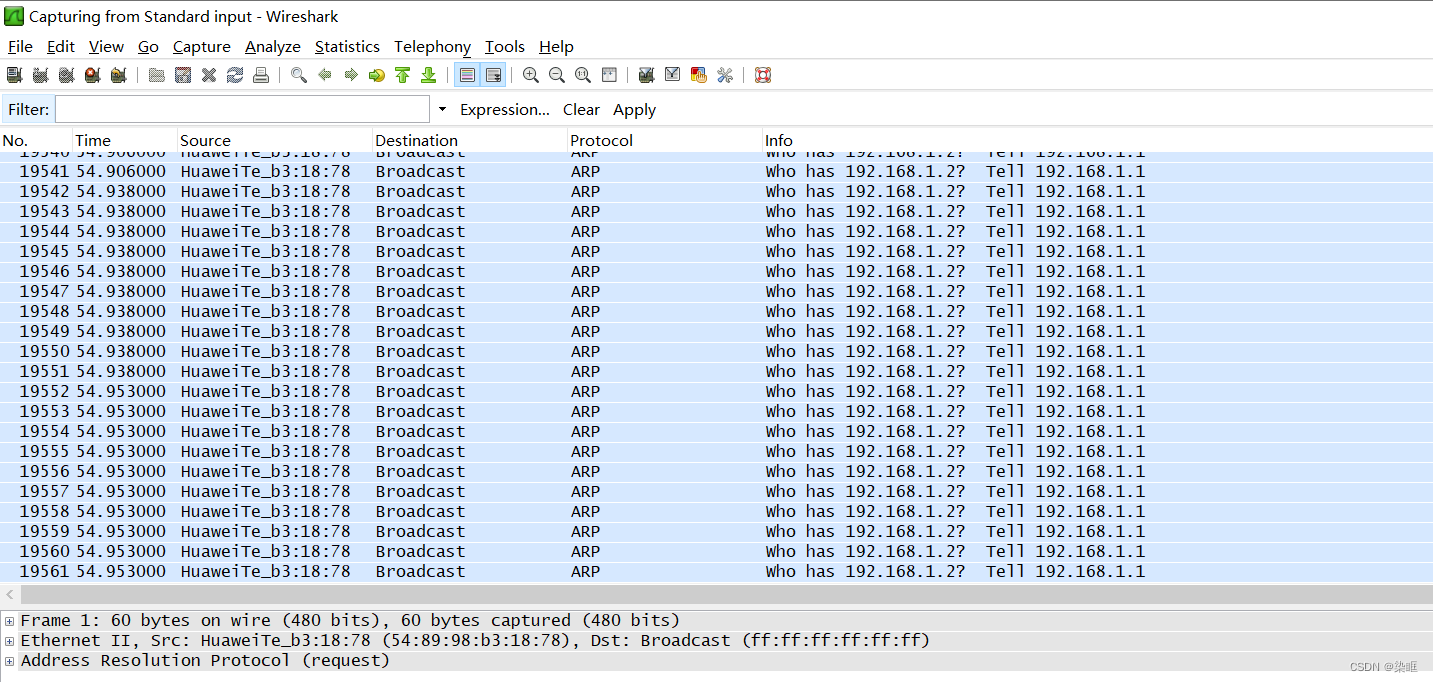Sort by the Destination column header

(470, 140)
